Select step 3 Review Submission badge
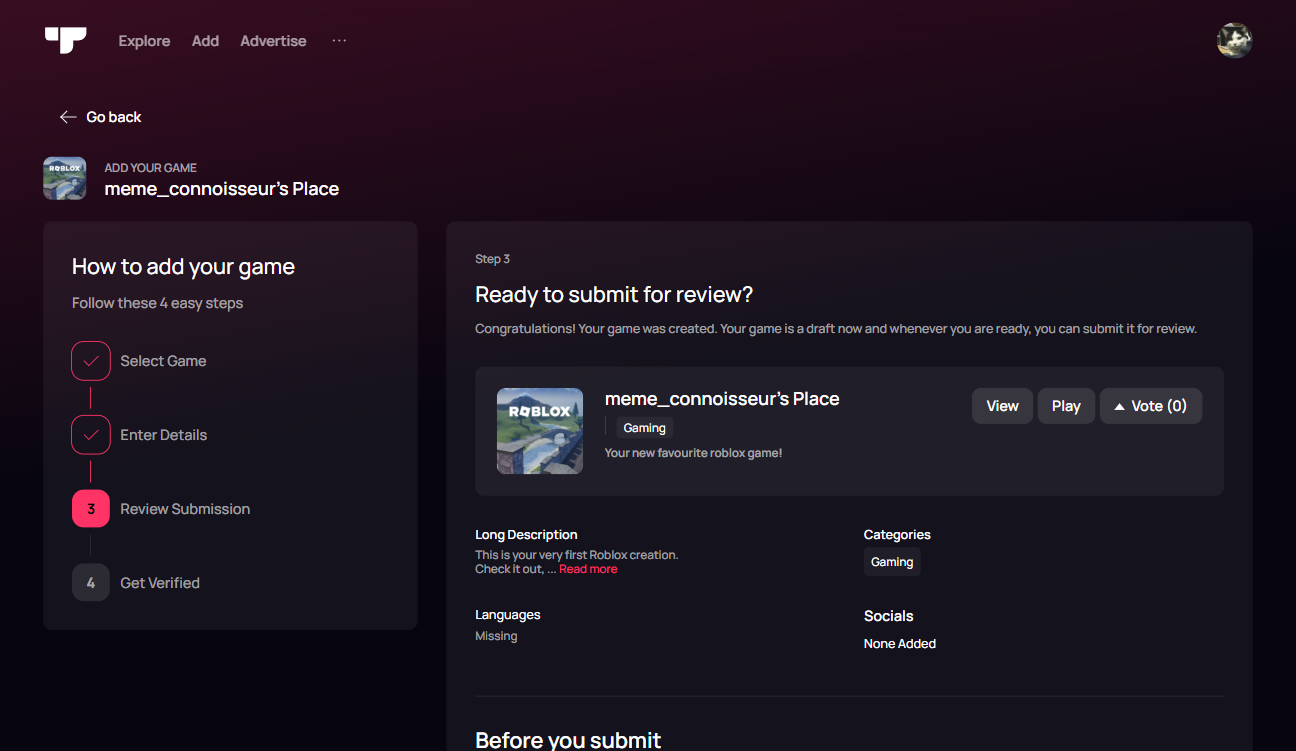This screenshot has width=1296, height=751. tap(91, 509)
